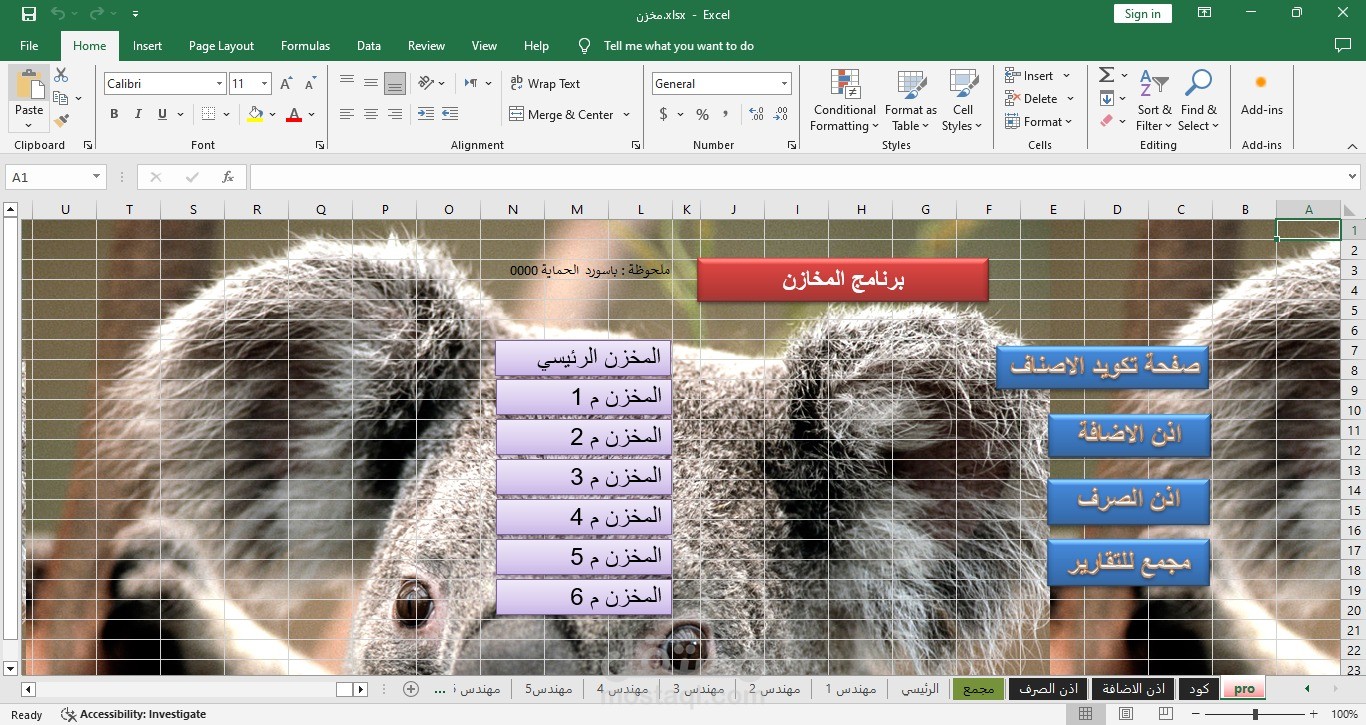Click the Add-ins icon
The image size is (1366, 725).
(1261, 83)
